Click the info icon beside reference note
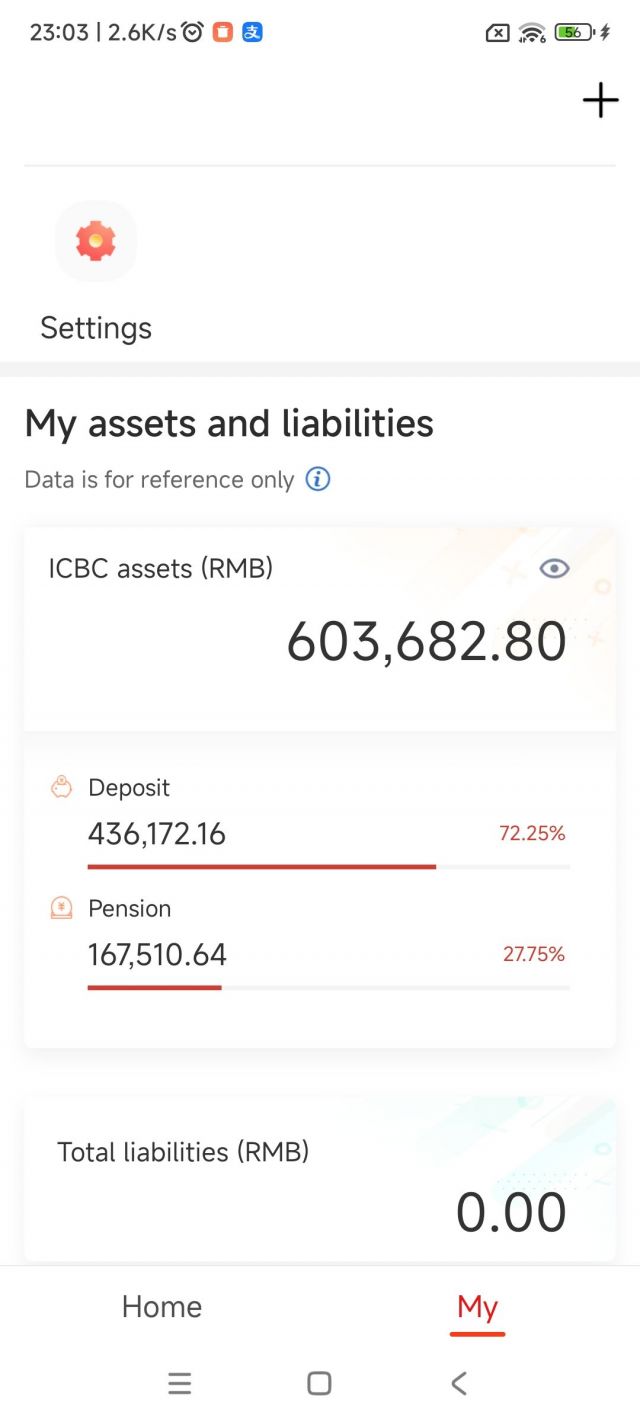This screenshot has width=640, height=1422. (x=318, y=479)
